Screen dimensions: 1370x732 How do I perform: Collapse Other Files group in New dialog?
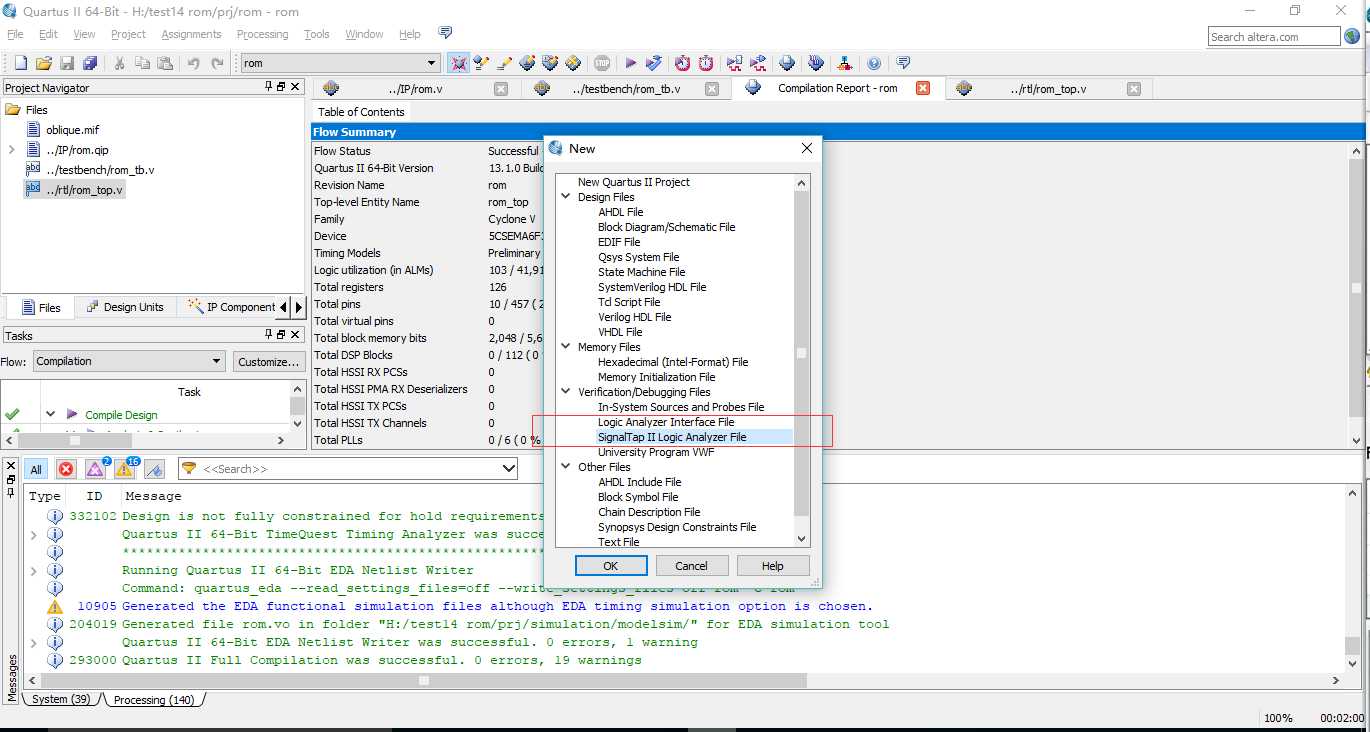pos(566,467)
